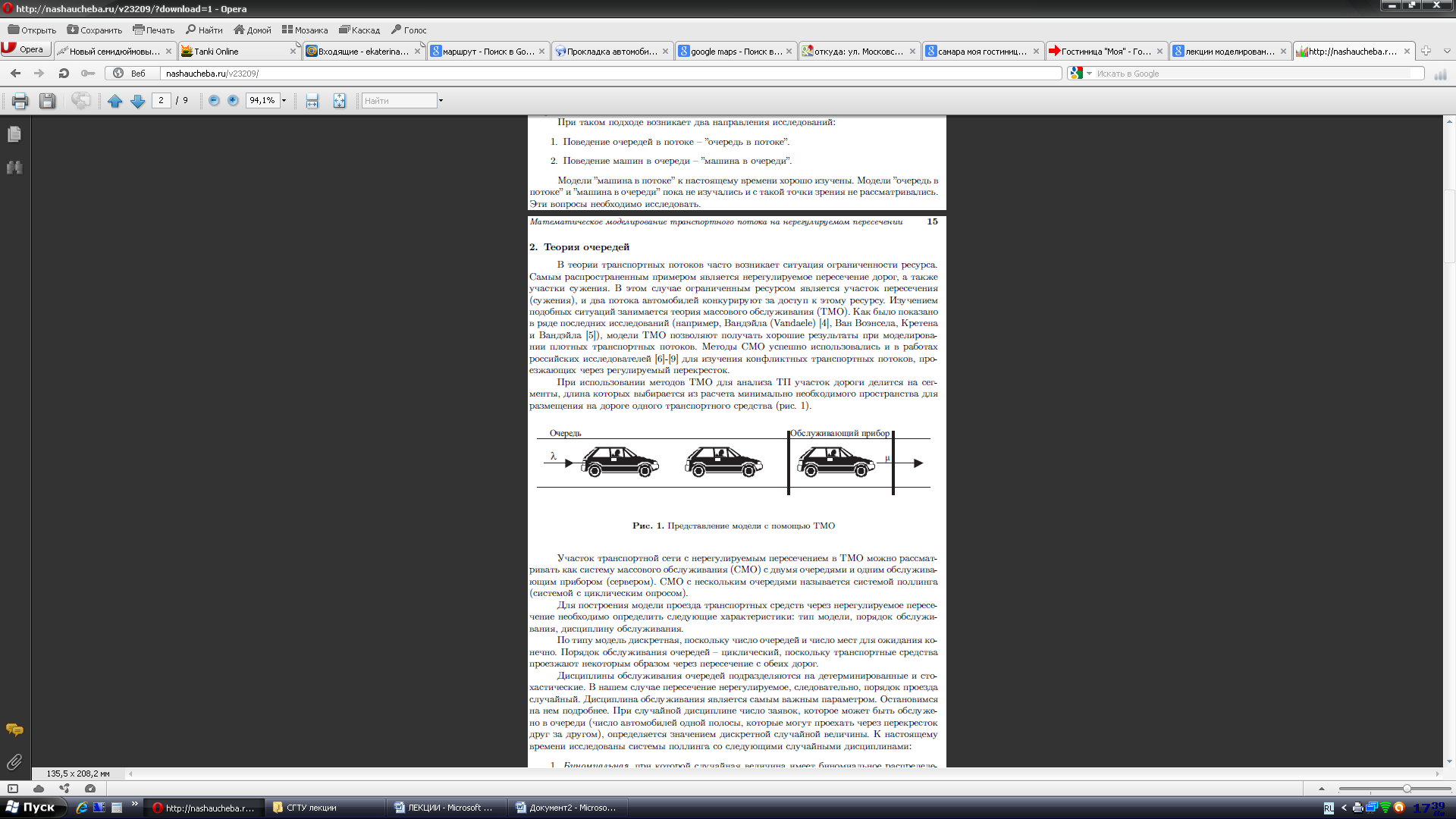Viewport: 1456px width, 819px height.
Task: Open PDF search binoculars panel
Action: (14, 168)
